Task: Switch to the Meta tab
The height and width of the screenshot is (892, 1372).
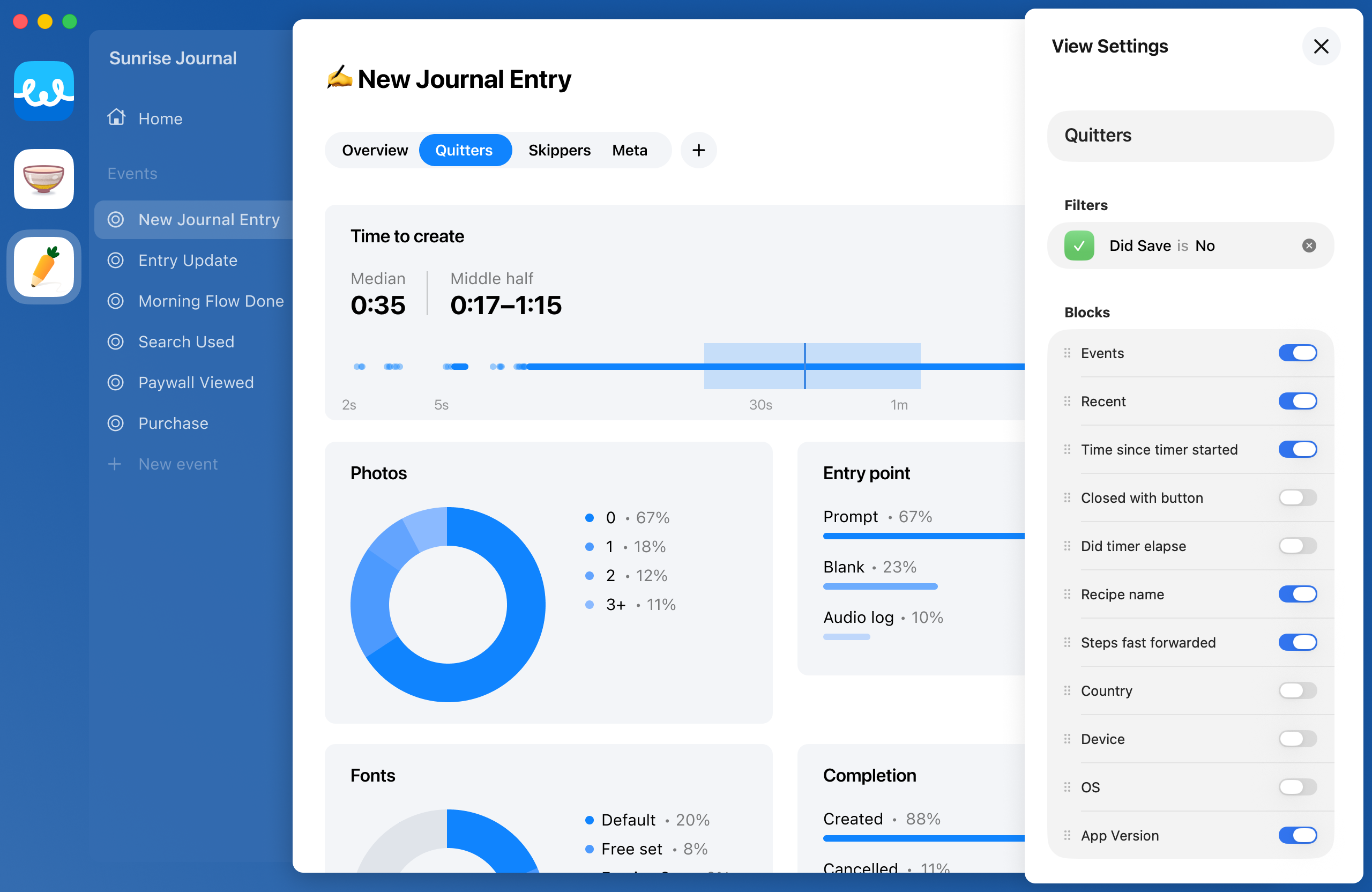Action: [x=630, y=151]
